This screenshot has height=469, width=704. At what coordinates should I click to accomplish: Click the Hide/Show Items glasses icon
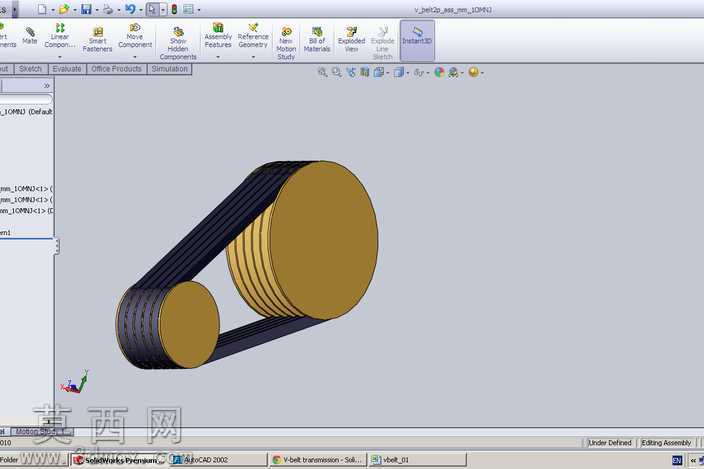(x=418, y=72)
